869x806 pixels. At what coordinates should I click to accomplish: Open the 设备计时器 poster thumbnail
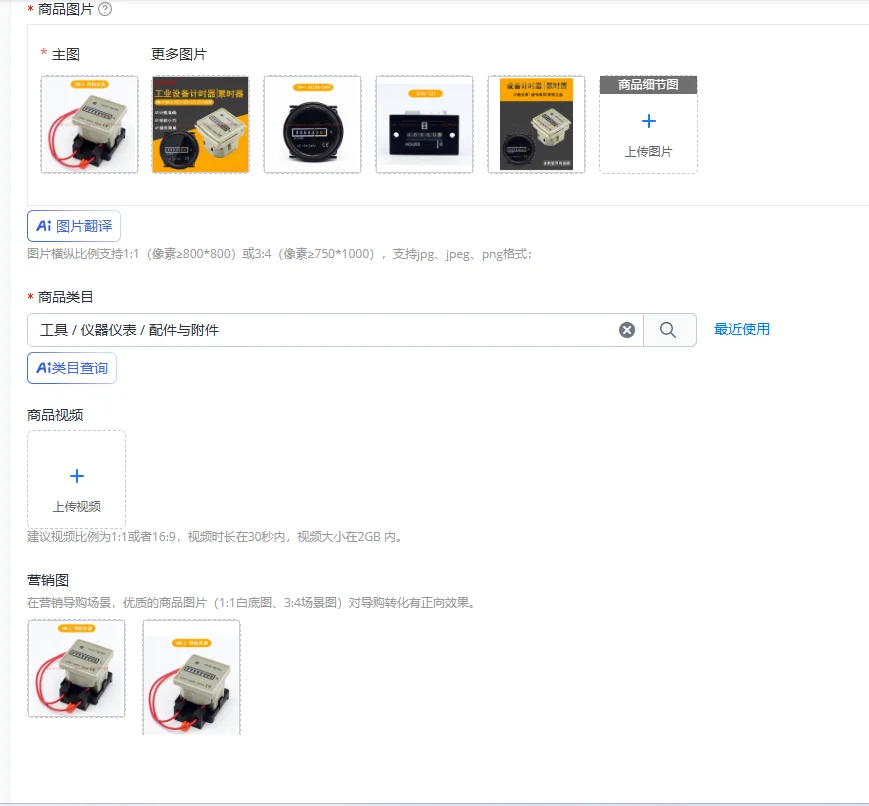pos(536,125)
